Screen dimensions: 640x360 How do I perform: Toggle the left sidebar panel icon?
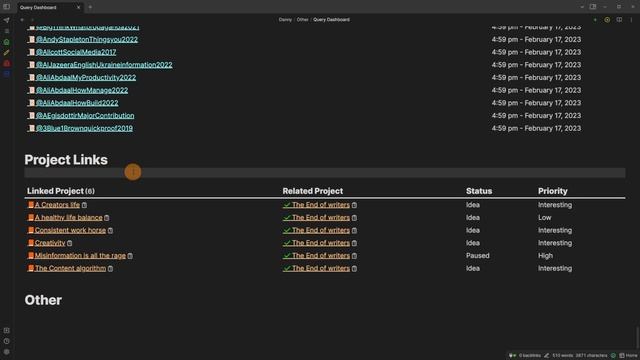coord(7,7)
